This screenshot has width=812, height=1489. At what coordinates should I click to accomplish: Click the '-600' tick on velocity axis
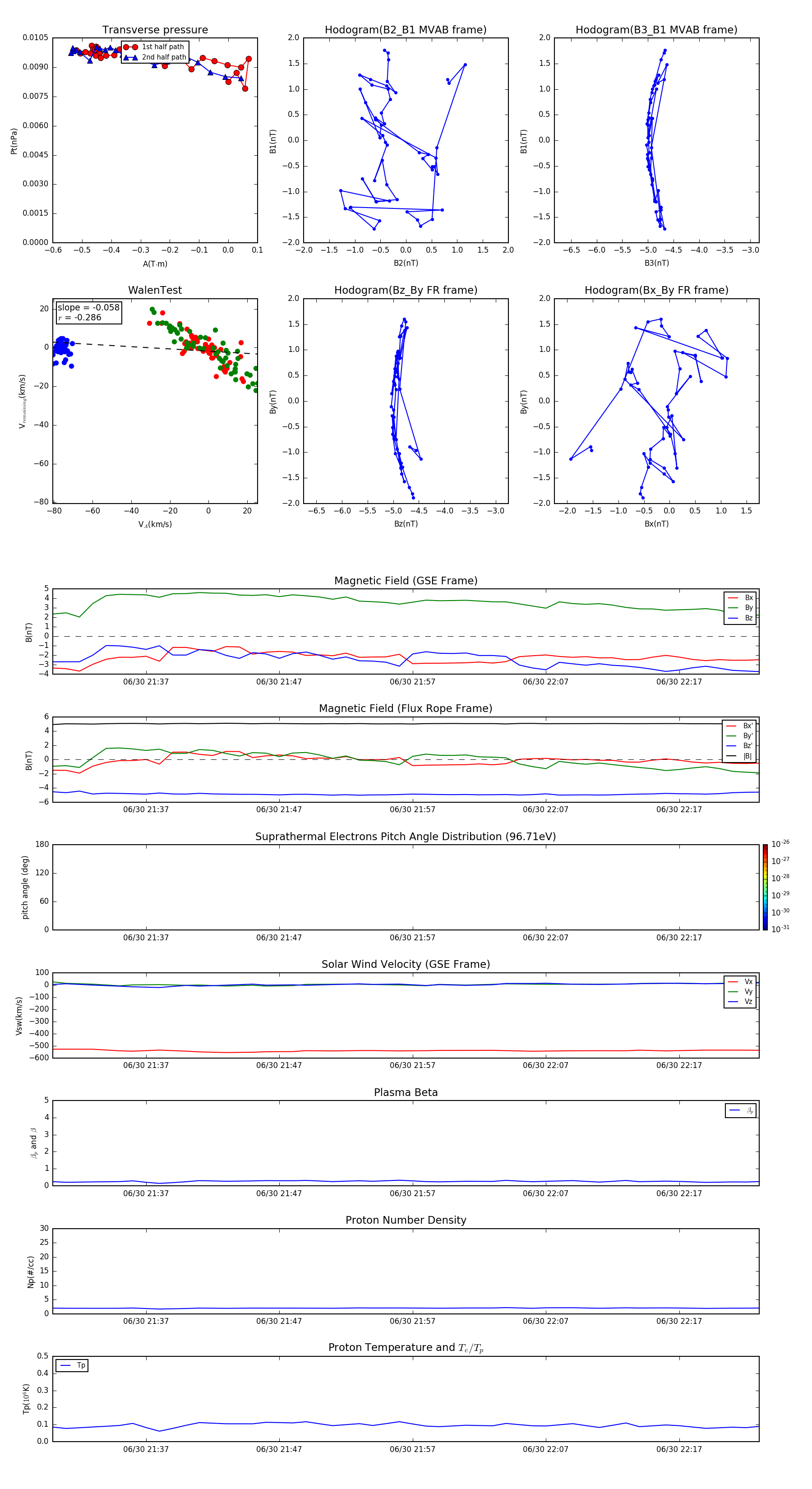[x=39, y=1058]
